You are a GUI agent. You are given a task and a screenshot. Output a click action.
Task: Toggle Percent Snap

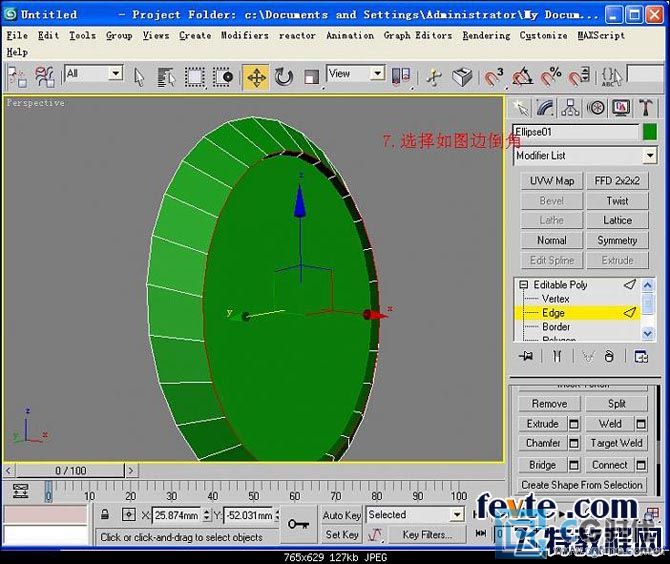550,77
